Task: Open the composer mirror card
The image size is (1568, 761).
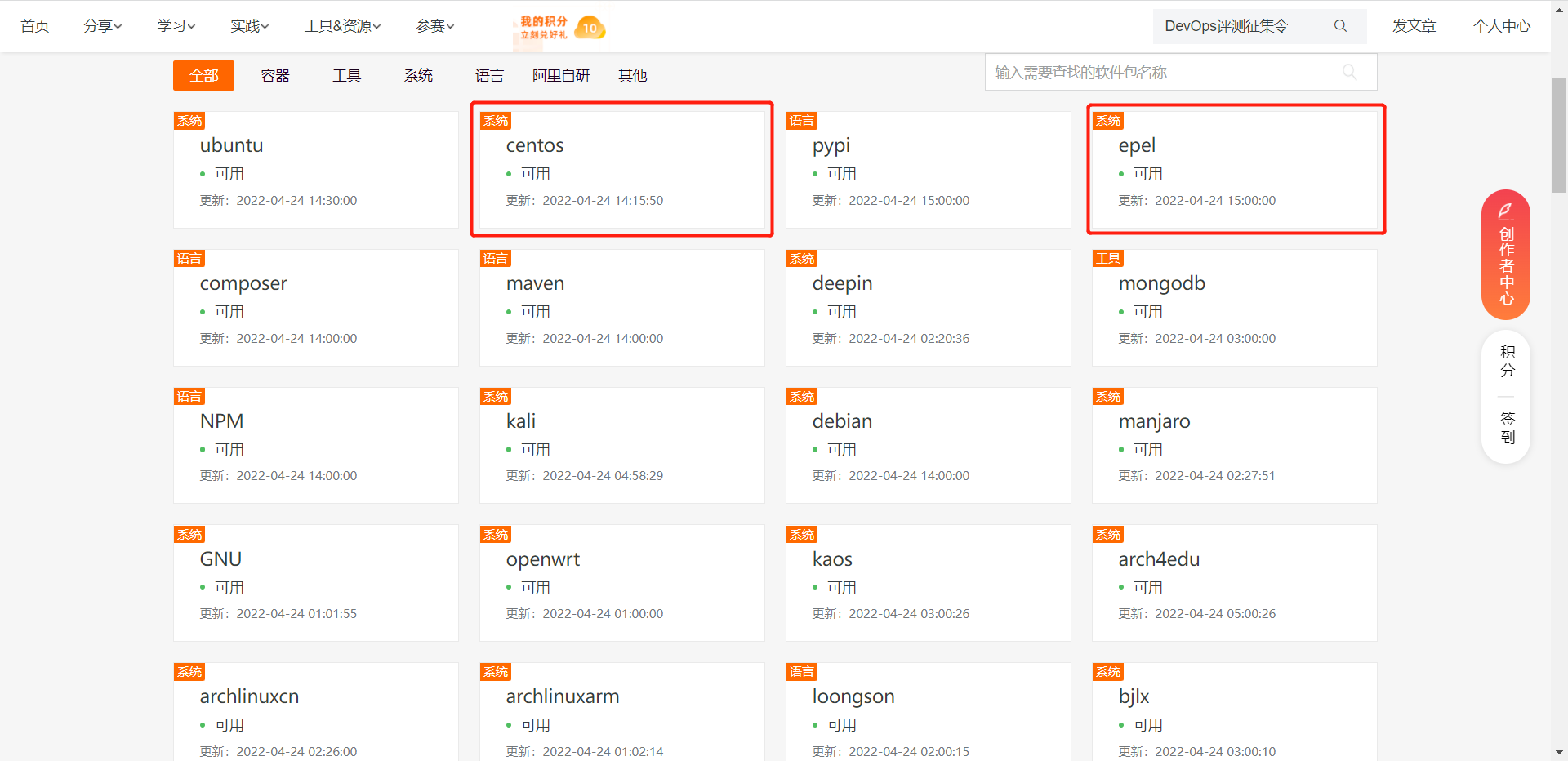Action: [315, 308]
